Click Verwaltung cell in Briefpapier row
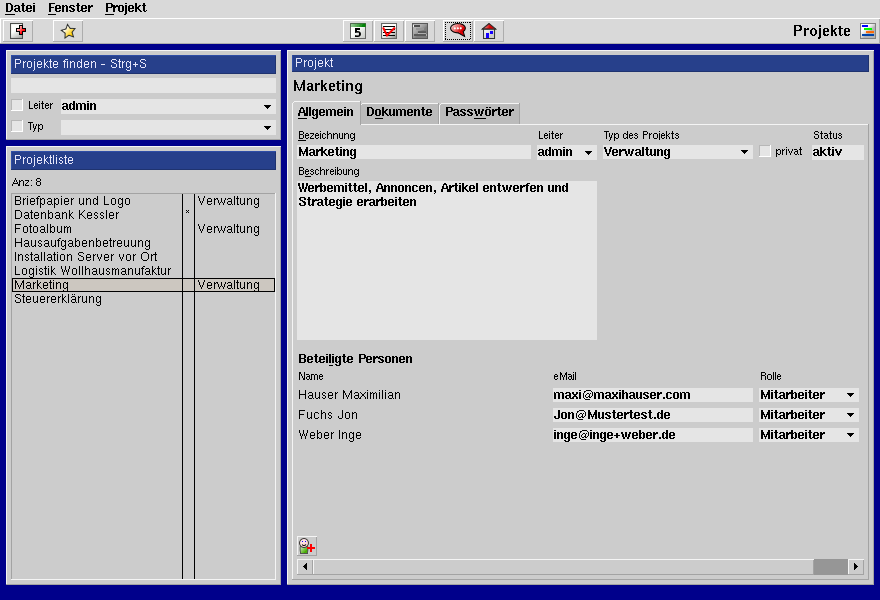This screenshot has height=600, width=880. 228,201
